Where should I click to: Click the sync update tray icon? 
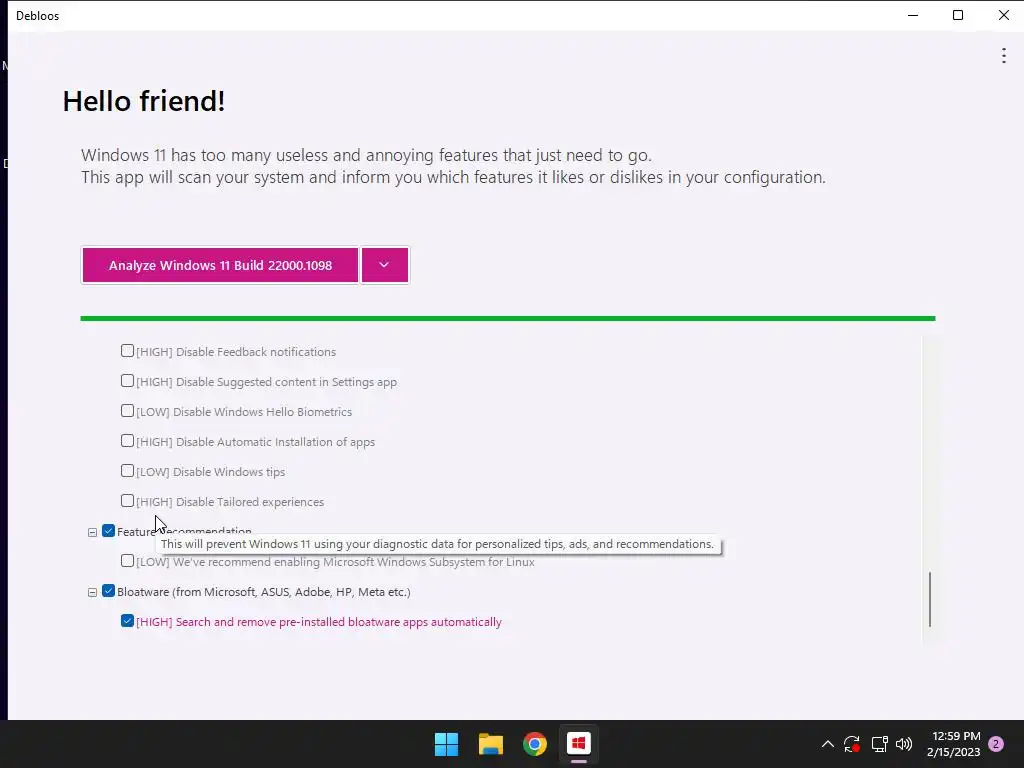[852, 744]
